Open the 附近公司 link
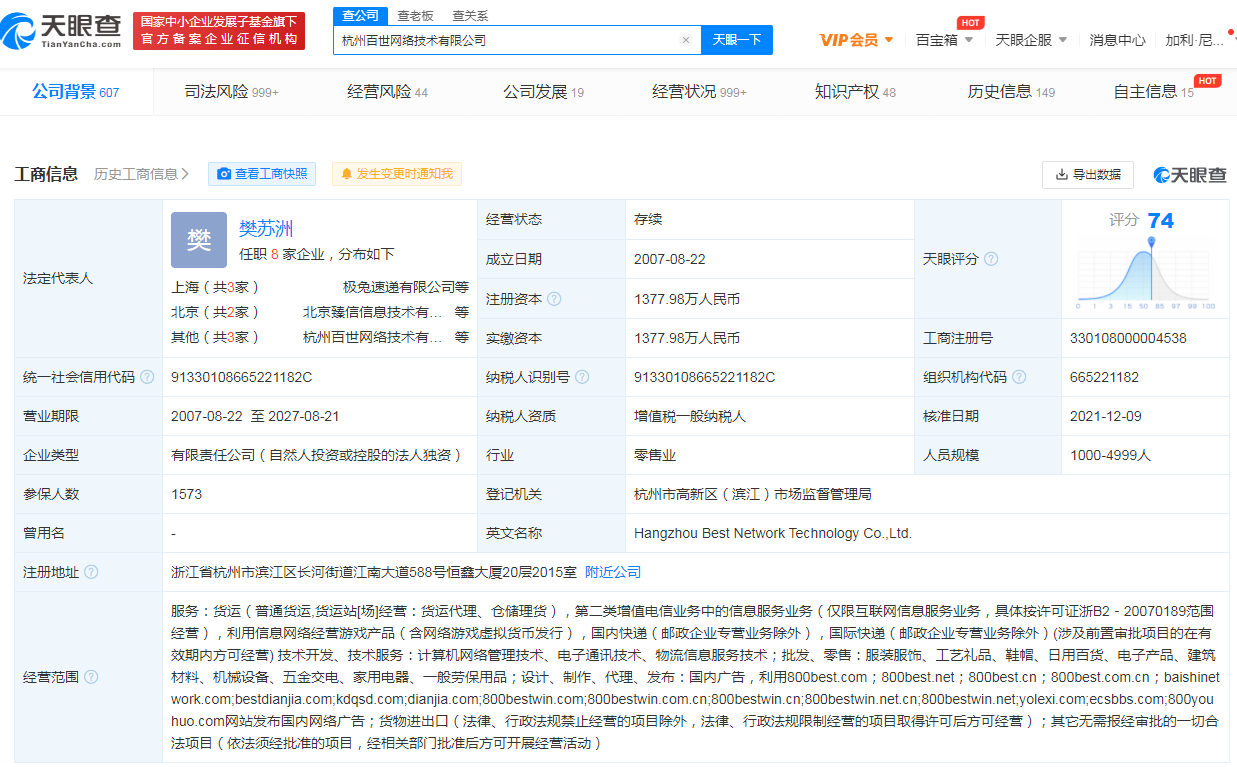 613,572
